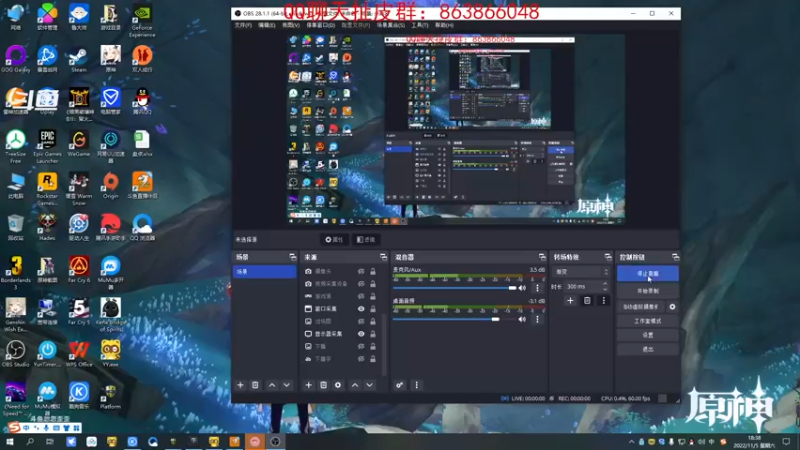Screen dimensions: 800x450
Task: Mute the 桌面音频 speaker icon
Action: coord(522,319)
